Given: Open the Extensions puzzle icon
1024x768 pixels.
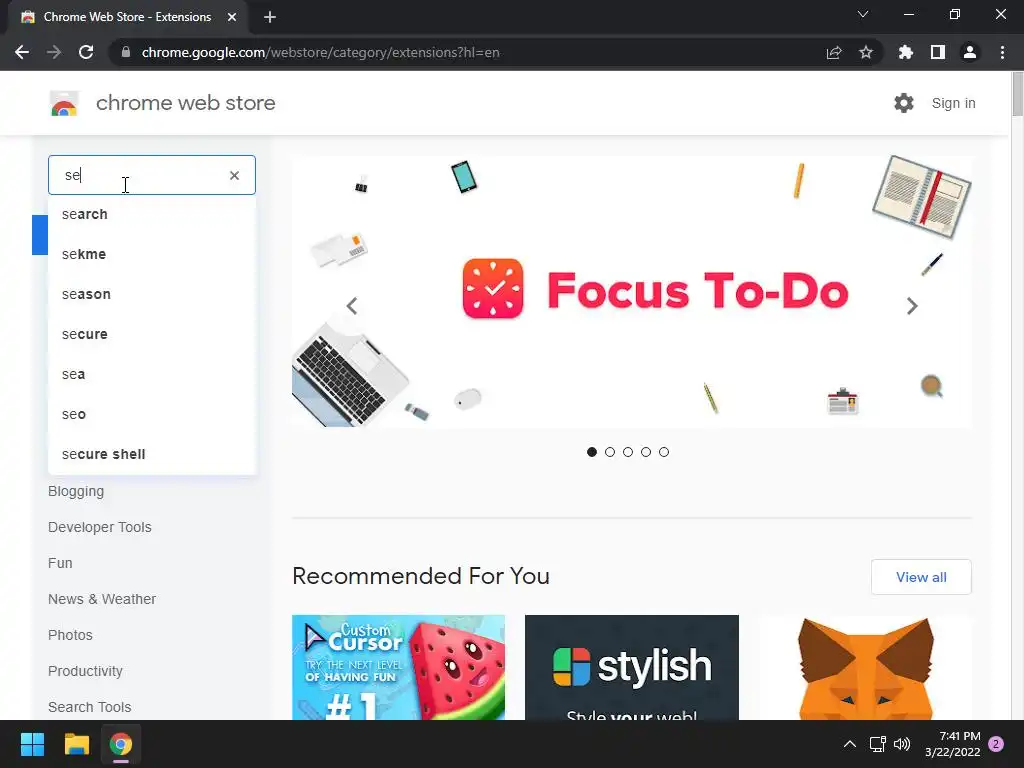Looking at the screenshot, I should [x=905, y=52].
